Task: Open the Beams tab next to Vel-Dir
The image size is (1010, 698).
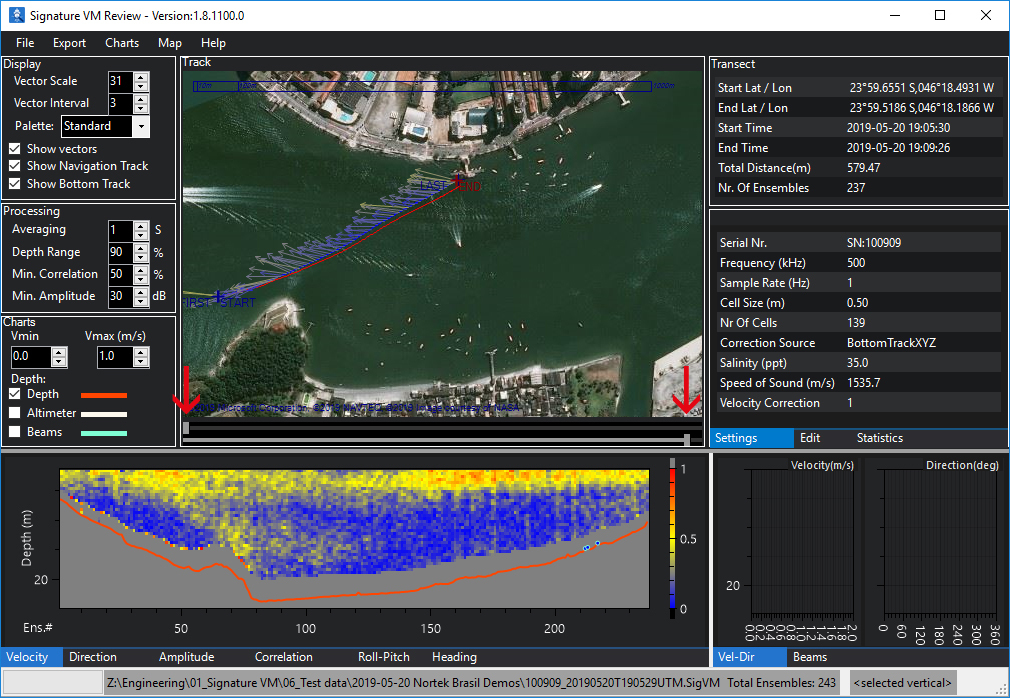Action: coord(810,657)
